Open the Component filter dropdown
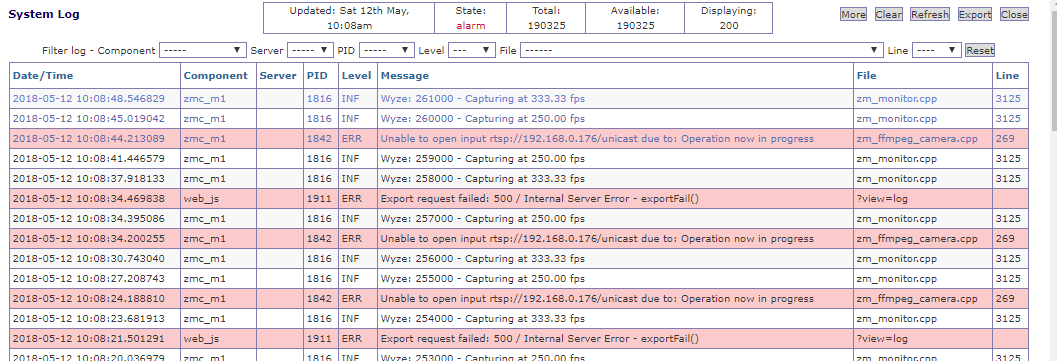This screenshot has width=1057, height=361. click(x=203, y=50)
